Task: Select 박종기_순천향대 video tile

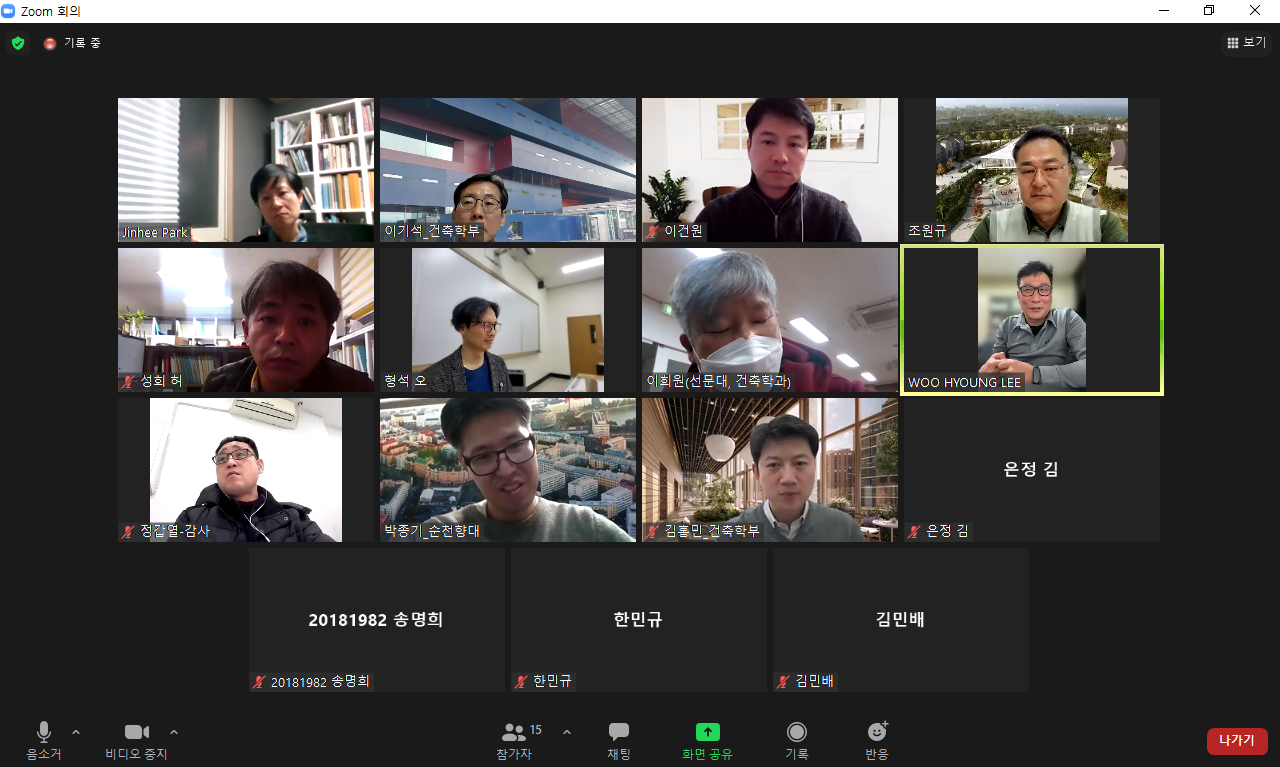Action: [508, 470]
